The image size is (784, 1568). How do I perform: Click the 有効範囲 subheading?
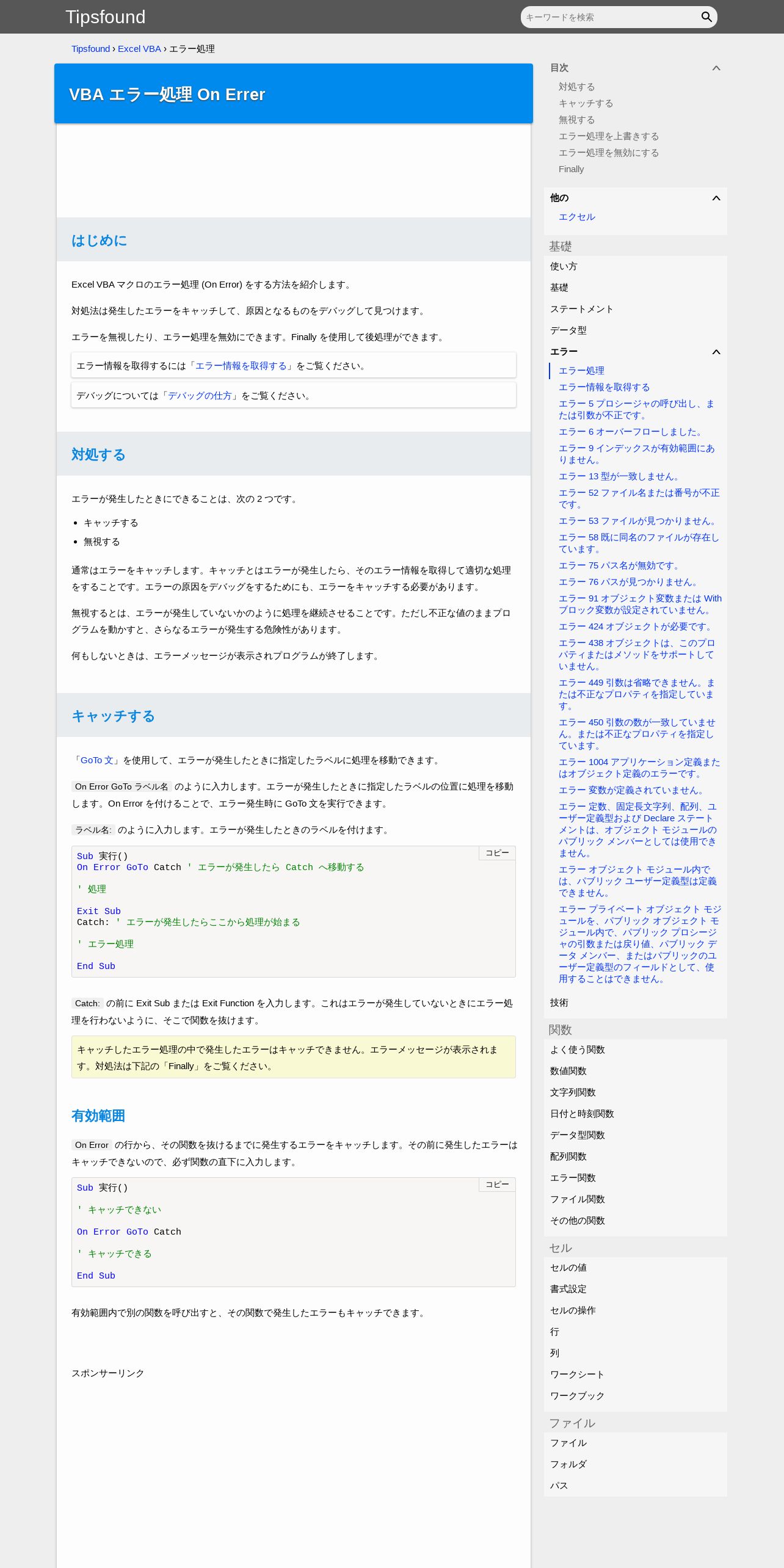coord(98,1116)
